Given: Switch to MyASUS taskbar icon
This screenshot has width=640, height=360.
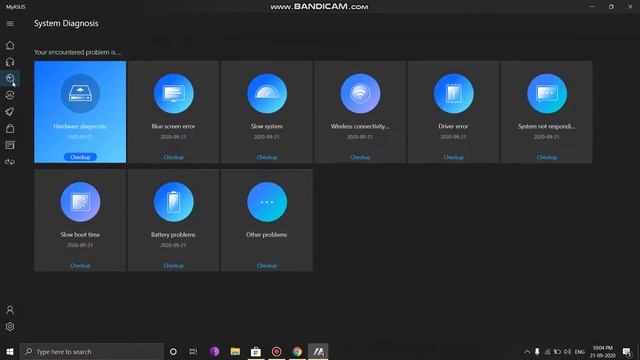Looking at the screenshot, I should tap(318, 351).
